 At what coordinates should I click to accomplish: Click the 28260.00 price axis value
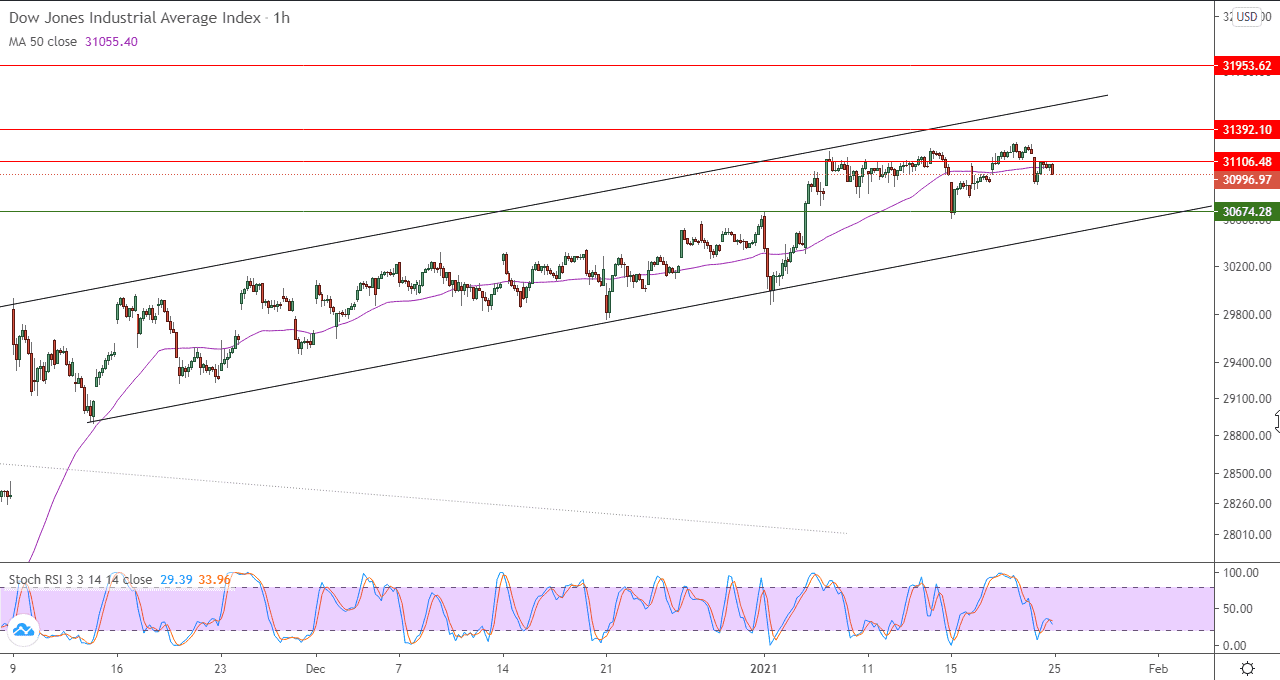tap(1246, 504)
